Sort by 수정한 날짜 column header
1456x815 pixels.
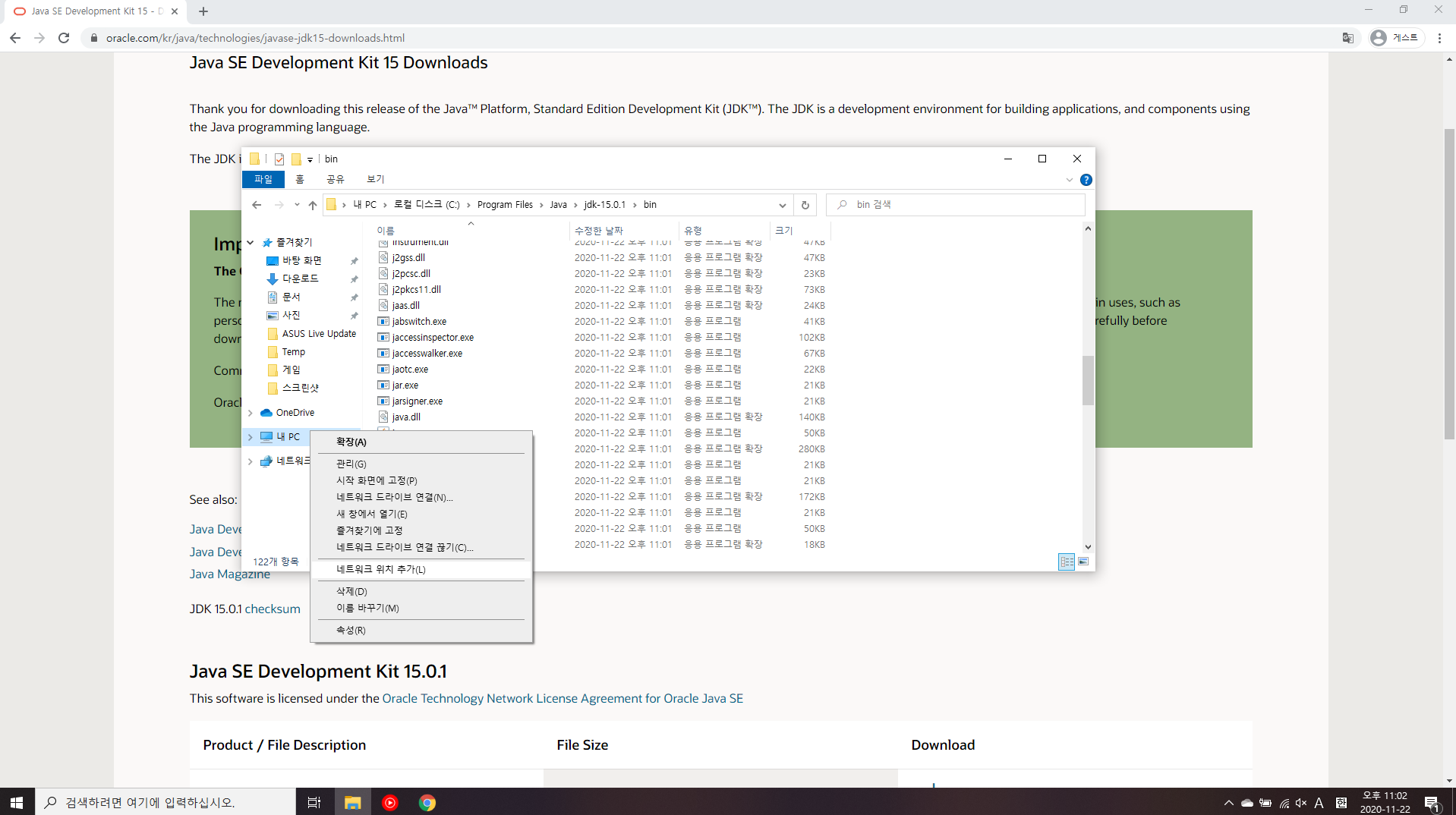click(598, 231)
